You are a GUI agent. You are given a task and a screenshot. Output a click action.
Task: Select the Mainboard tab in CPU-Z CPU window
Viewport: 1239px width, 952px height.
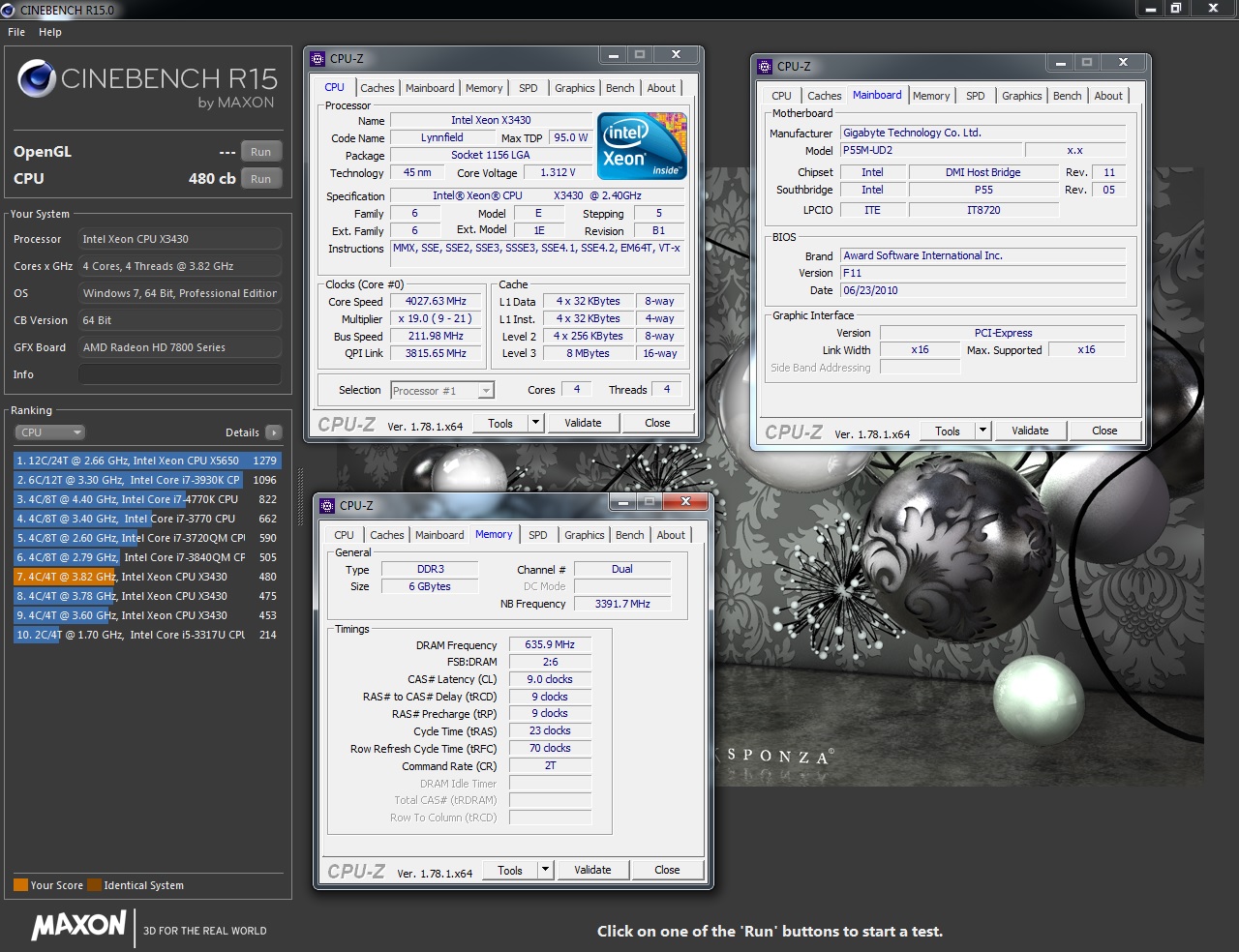(x=430, y=88)
